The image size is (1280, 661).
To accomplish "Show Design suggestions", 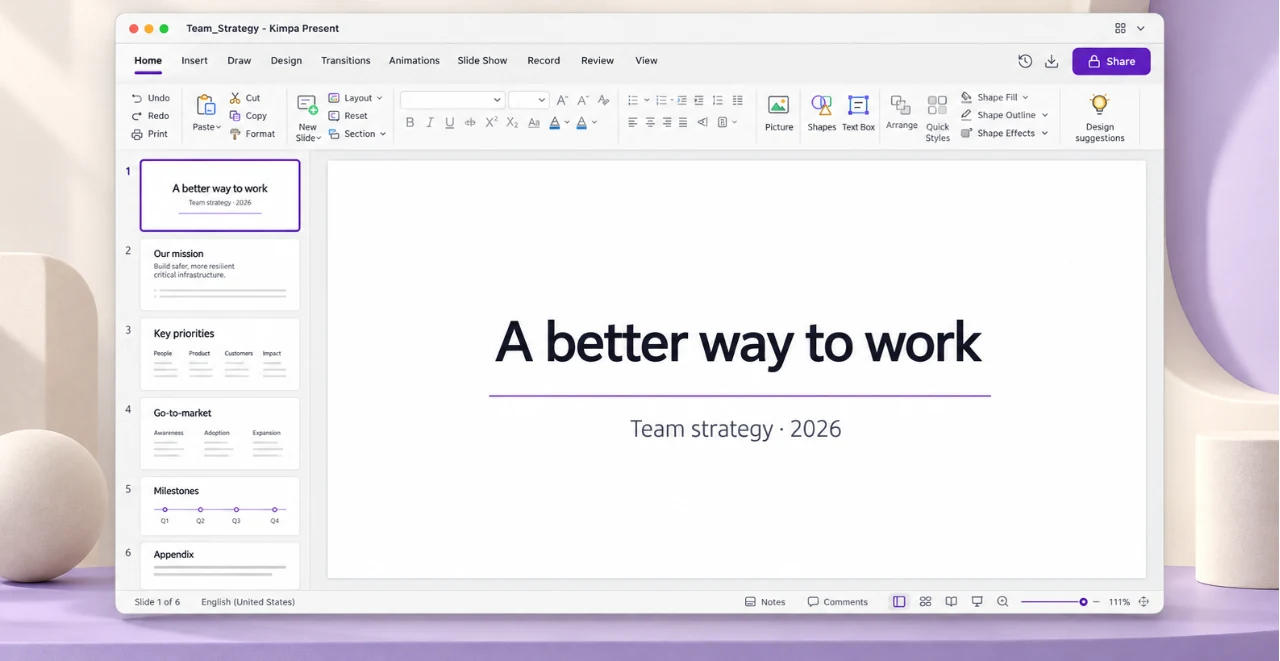I will tap(1099, 118).
